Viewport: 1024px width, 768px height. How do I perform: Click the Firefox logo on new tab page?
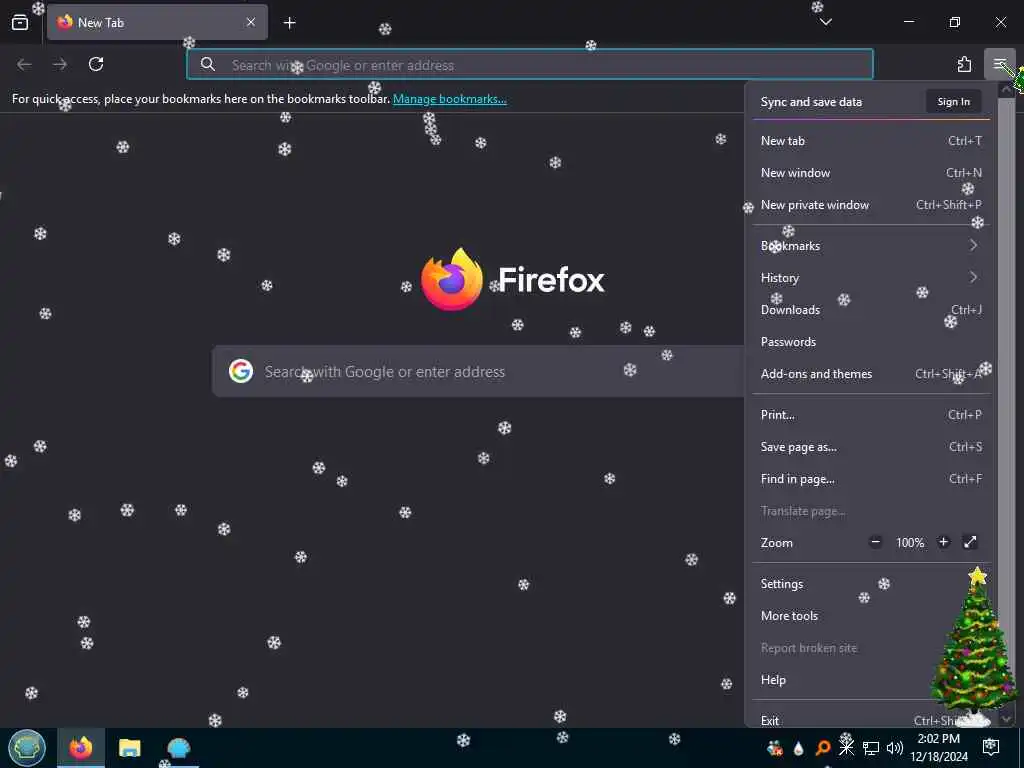[x=452, y=279]
